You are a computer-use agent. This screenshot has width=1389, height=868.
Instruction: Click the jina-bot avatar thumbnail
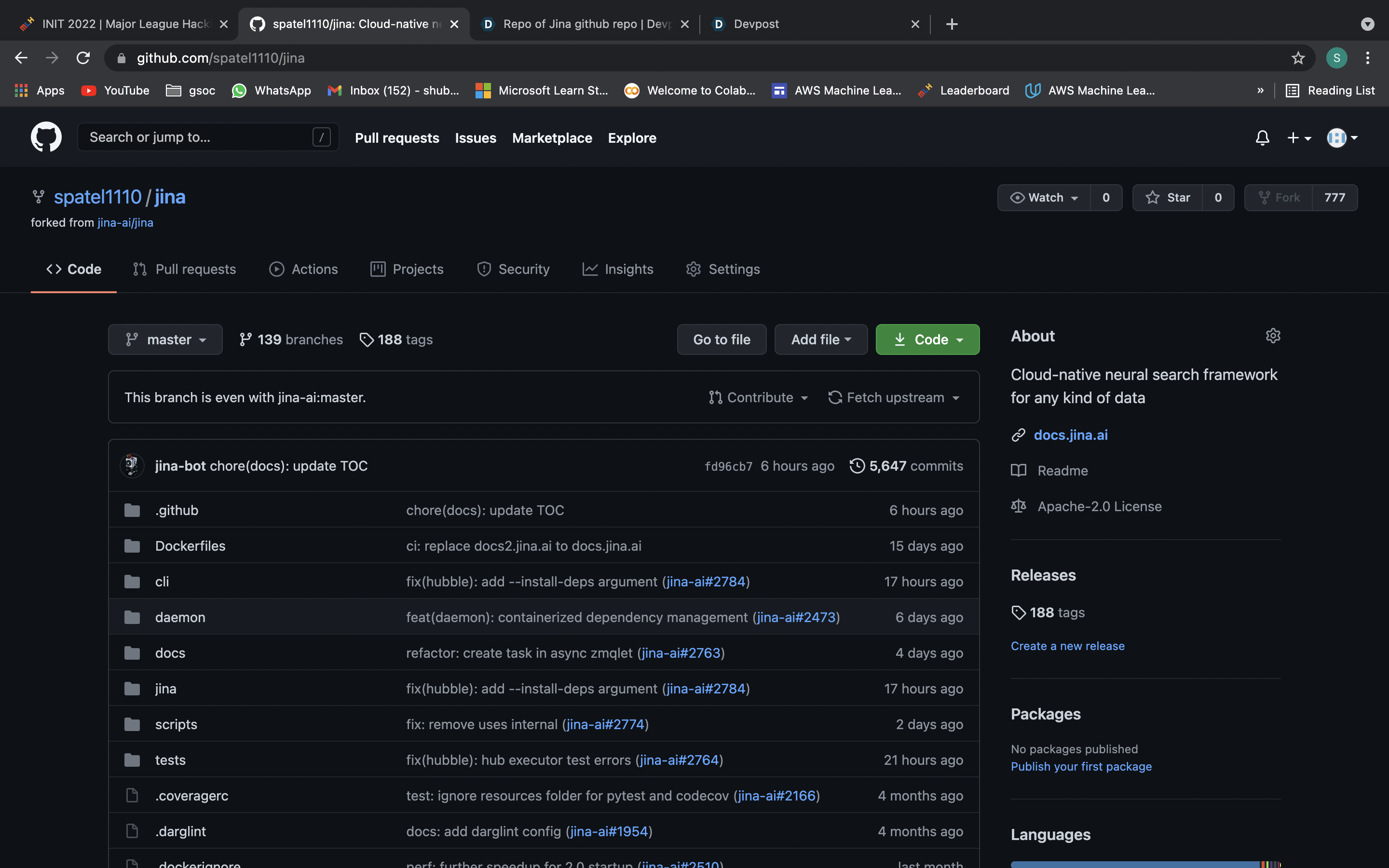click(x=132, y=465)
